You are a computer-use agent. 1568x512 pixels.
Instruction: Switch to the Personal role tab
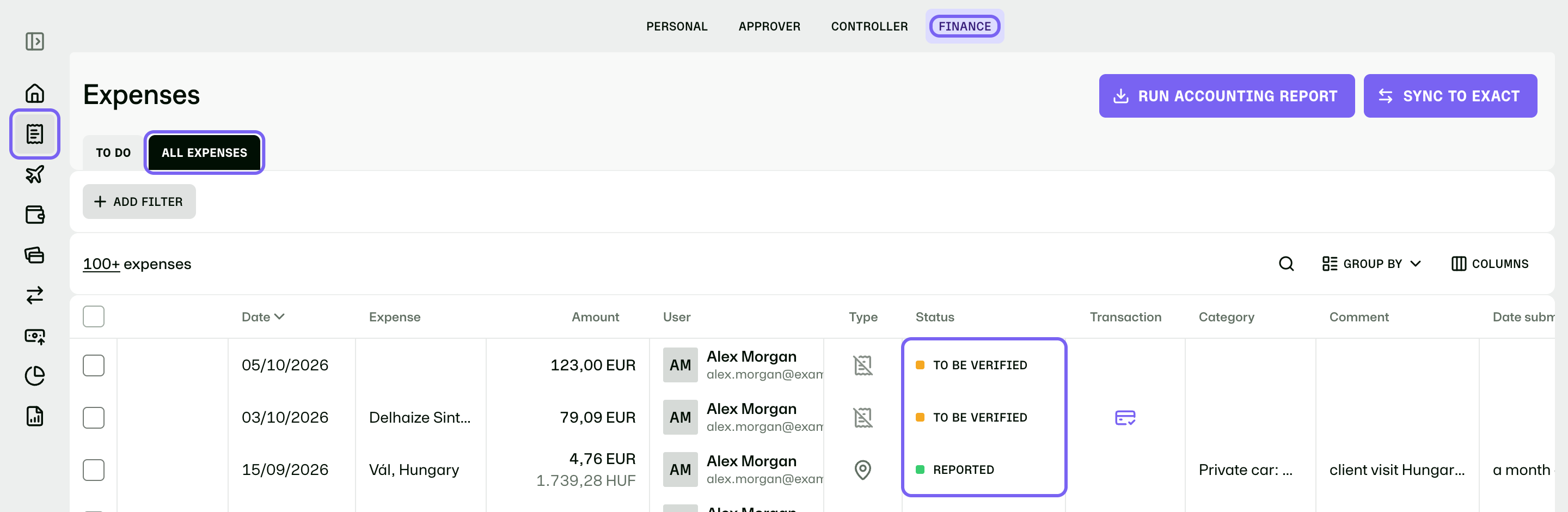[x=676, y=26]
